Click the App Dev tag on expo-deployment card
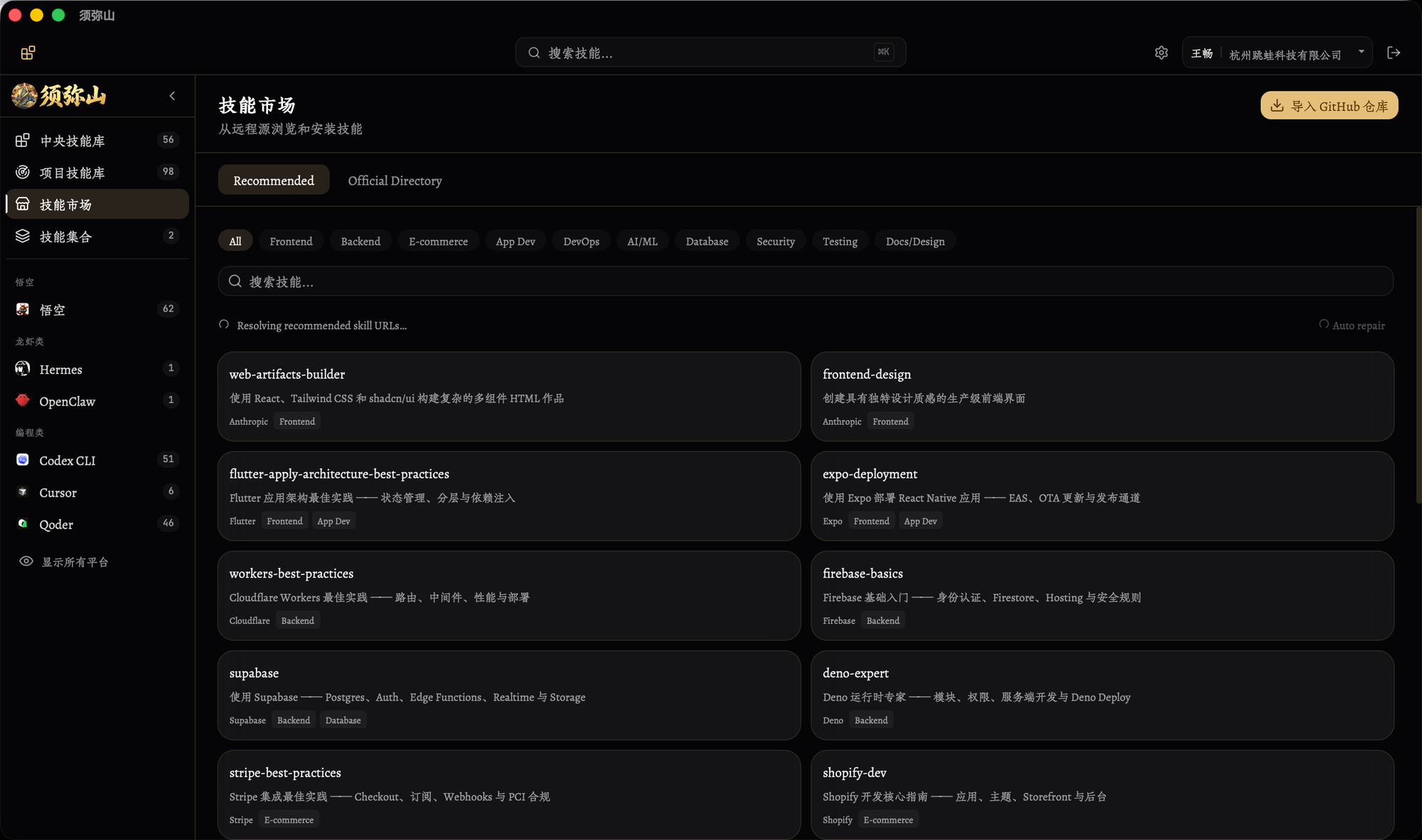The image size is (1422, 840). (x=920, y=521)
